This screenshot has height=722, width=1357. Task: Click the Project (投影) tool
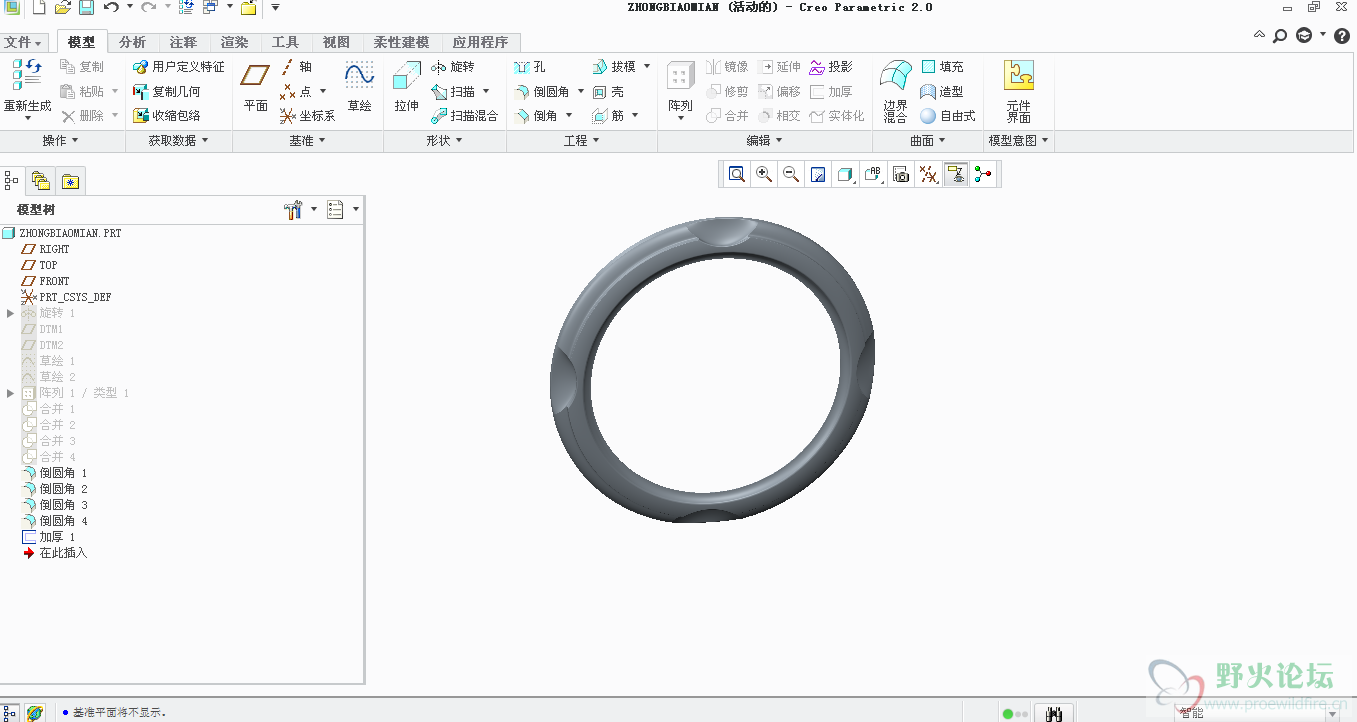pos(831,67)
